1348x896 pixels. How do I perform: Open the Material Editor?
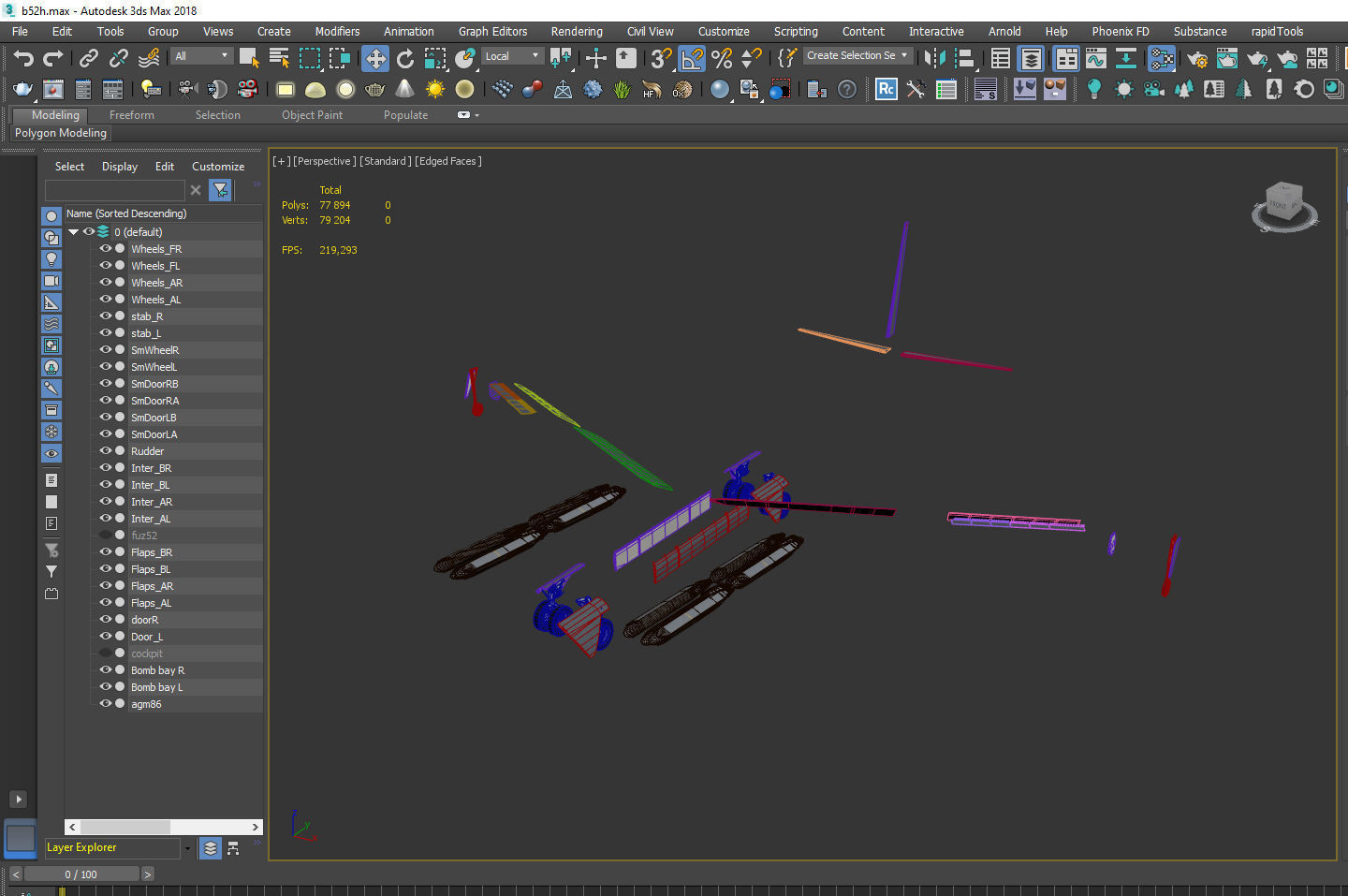pos(1162,58)
